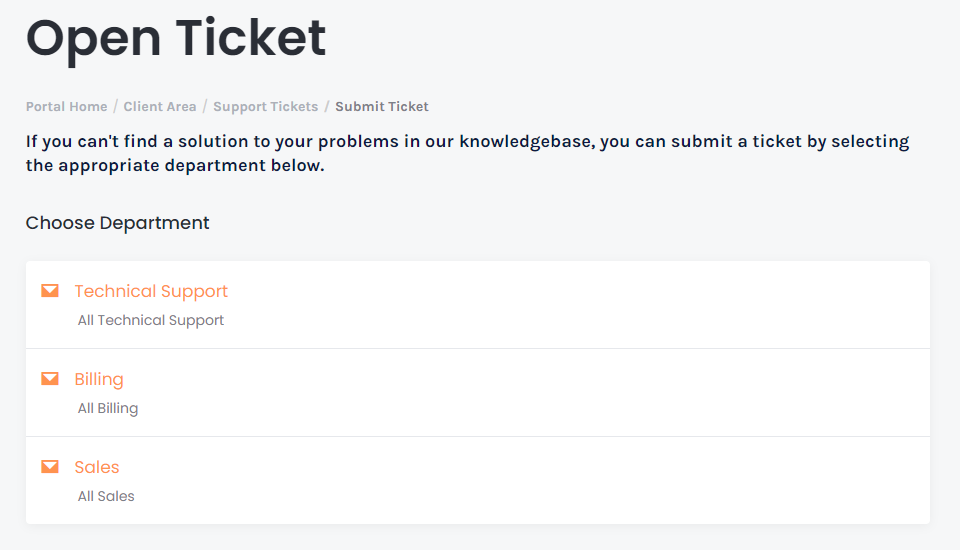Click the Choose Department heading
This screenshot has width=960, height=550.
118,223
